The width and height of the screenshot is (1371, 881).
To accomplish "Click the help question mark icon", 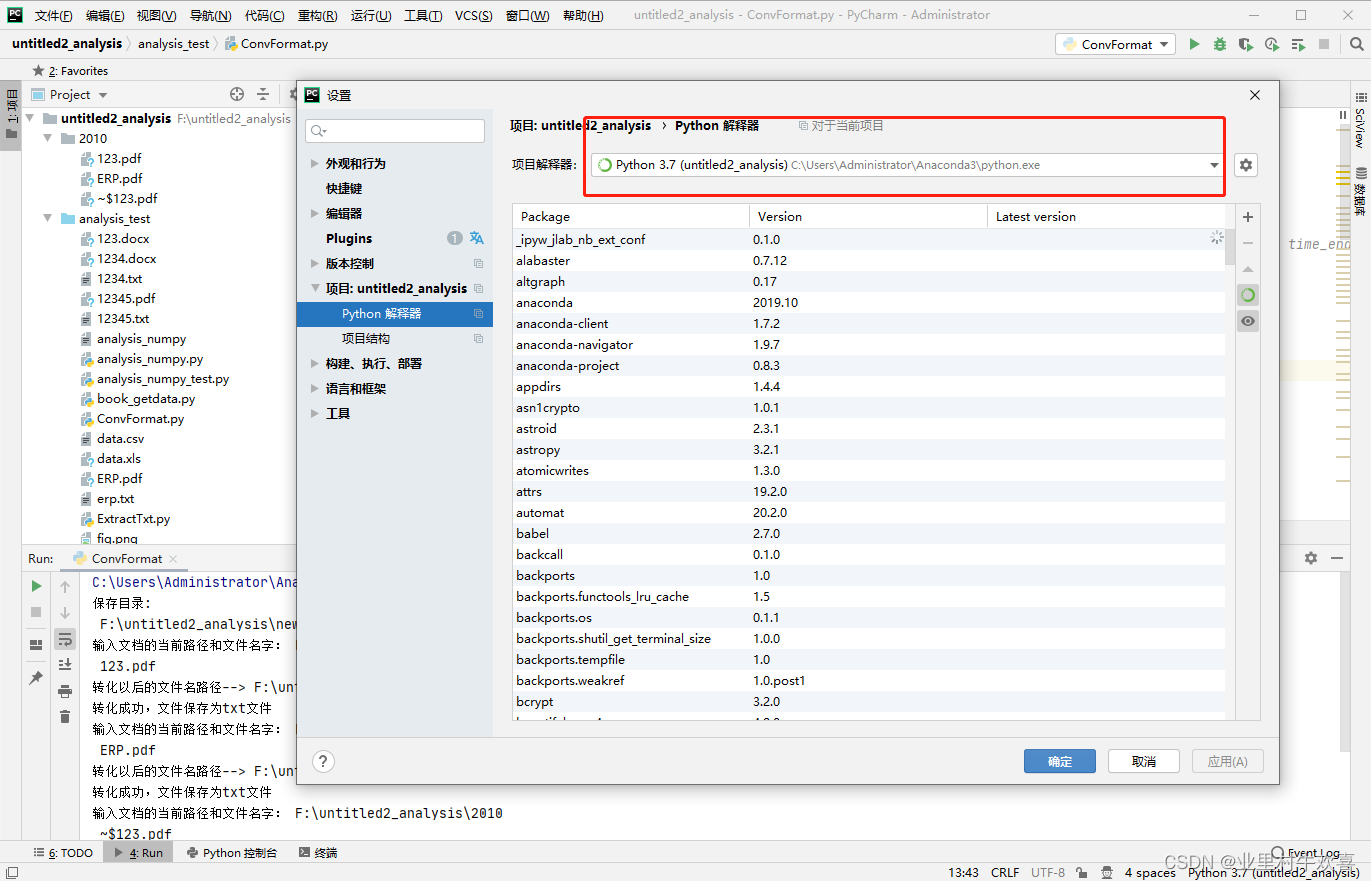I will coord(323,761).
